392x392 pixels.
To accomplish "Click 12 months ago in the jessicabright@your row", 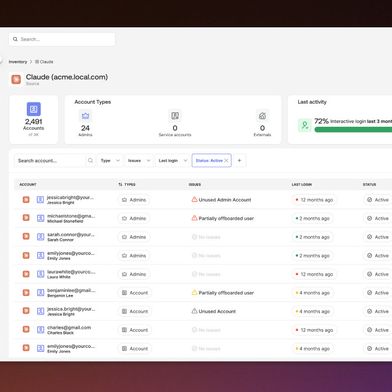I will click(x=317, y=200).
